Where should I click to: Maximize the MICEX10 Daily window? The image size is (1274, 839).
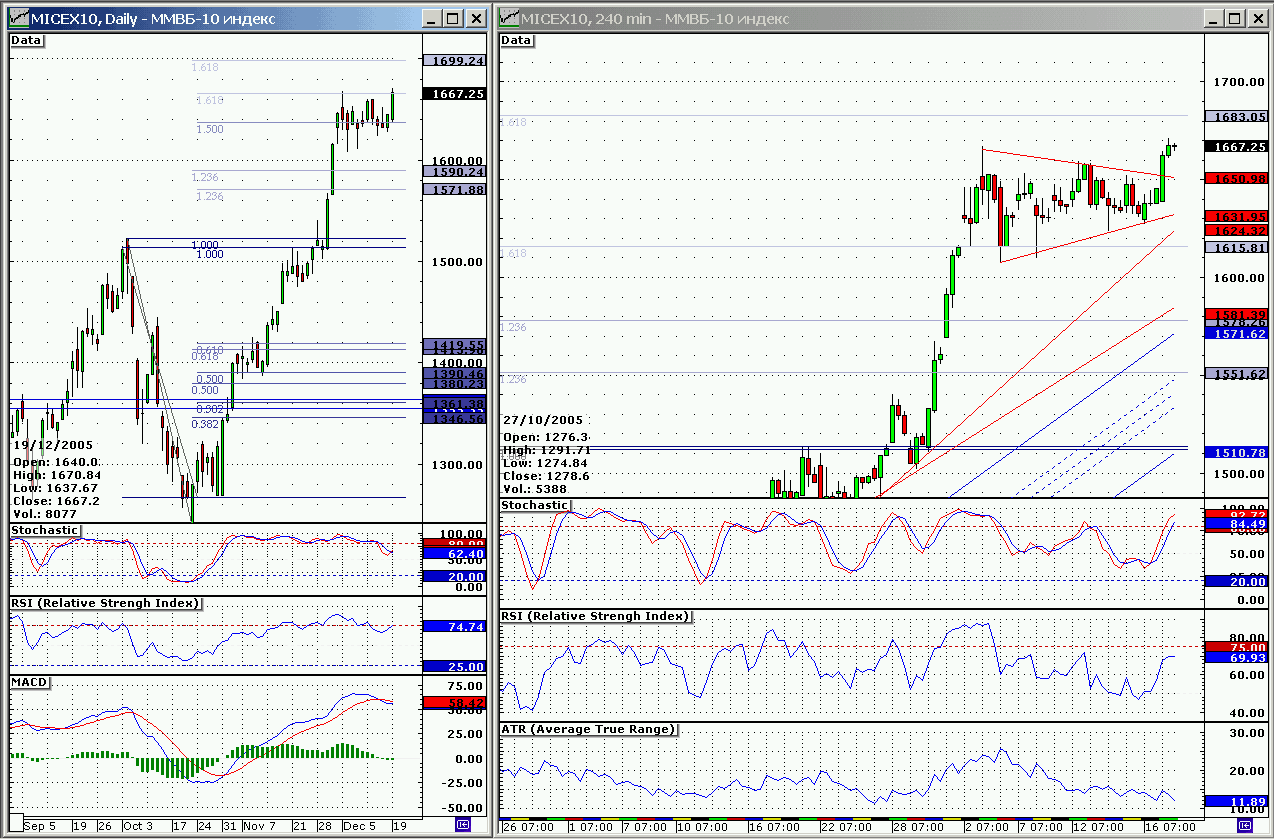point(451,18)
